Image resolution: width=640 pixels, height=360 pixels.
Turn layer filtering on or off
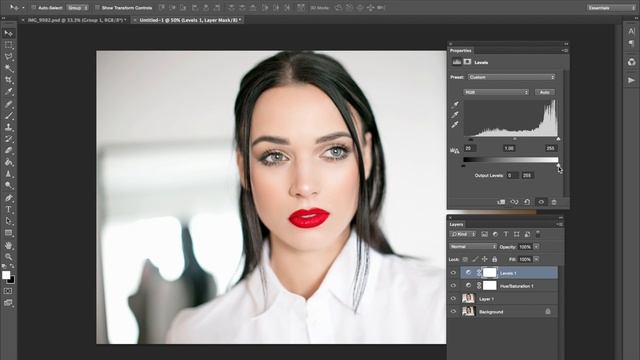pos(538,234)
